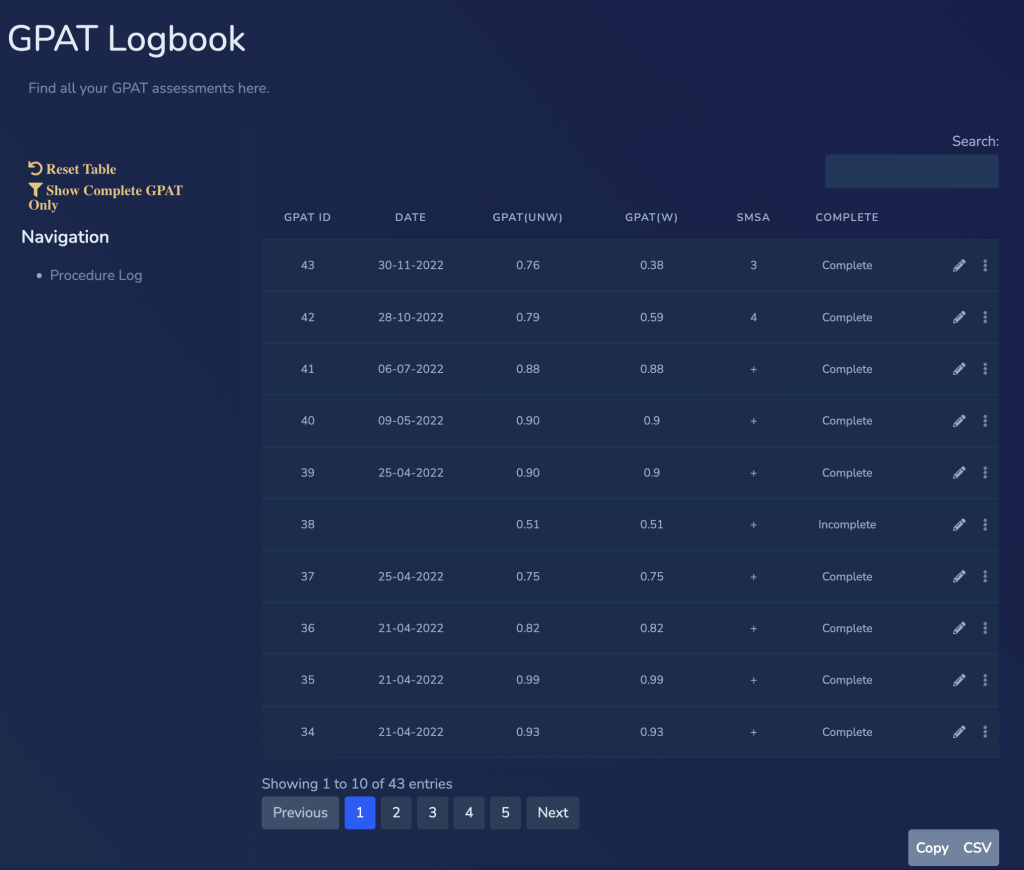The width and height of the screenshot is (1024, 870).
Task: Go to page 4 of the table
Action: pyautogui.click(x=469, y=813)
